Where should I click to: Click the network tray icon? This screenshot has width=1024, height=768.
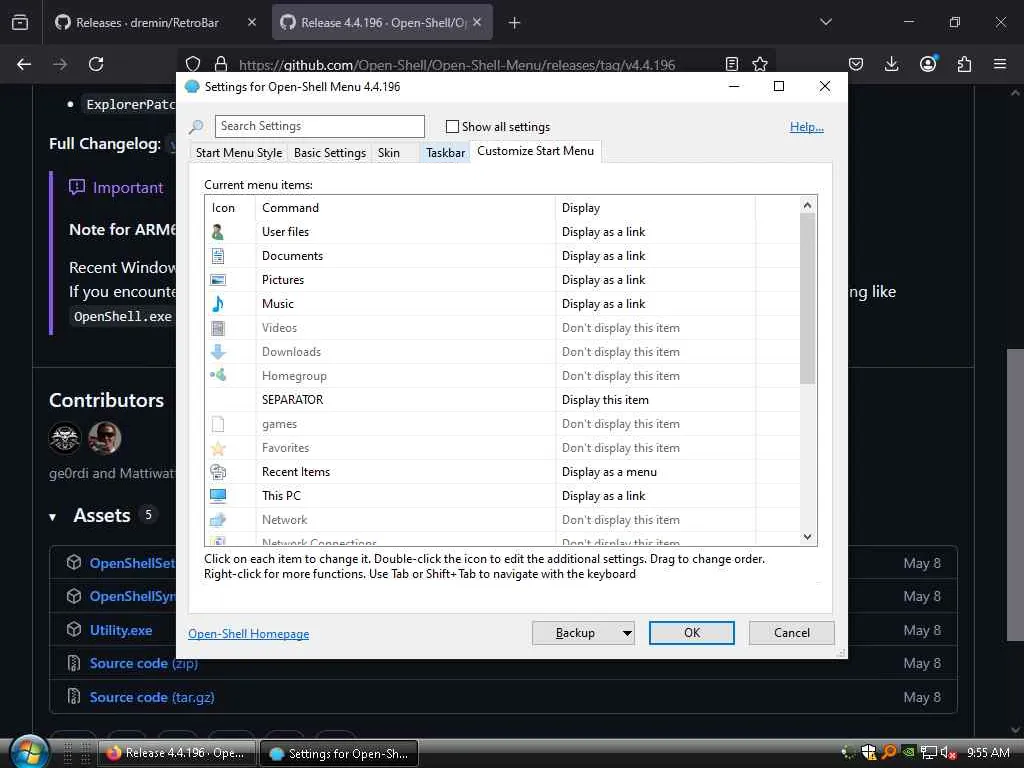click(x=929, y=753)
